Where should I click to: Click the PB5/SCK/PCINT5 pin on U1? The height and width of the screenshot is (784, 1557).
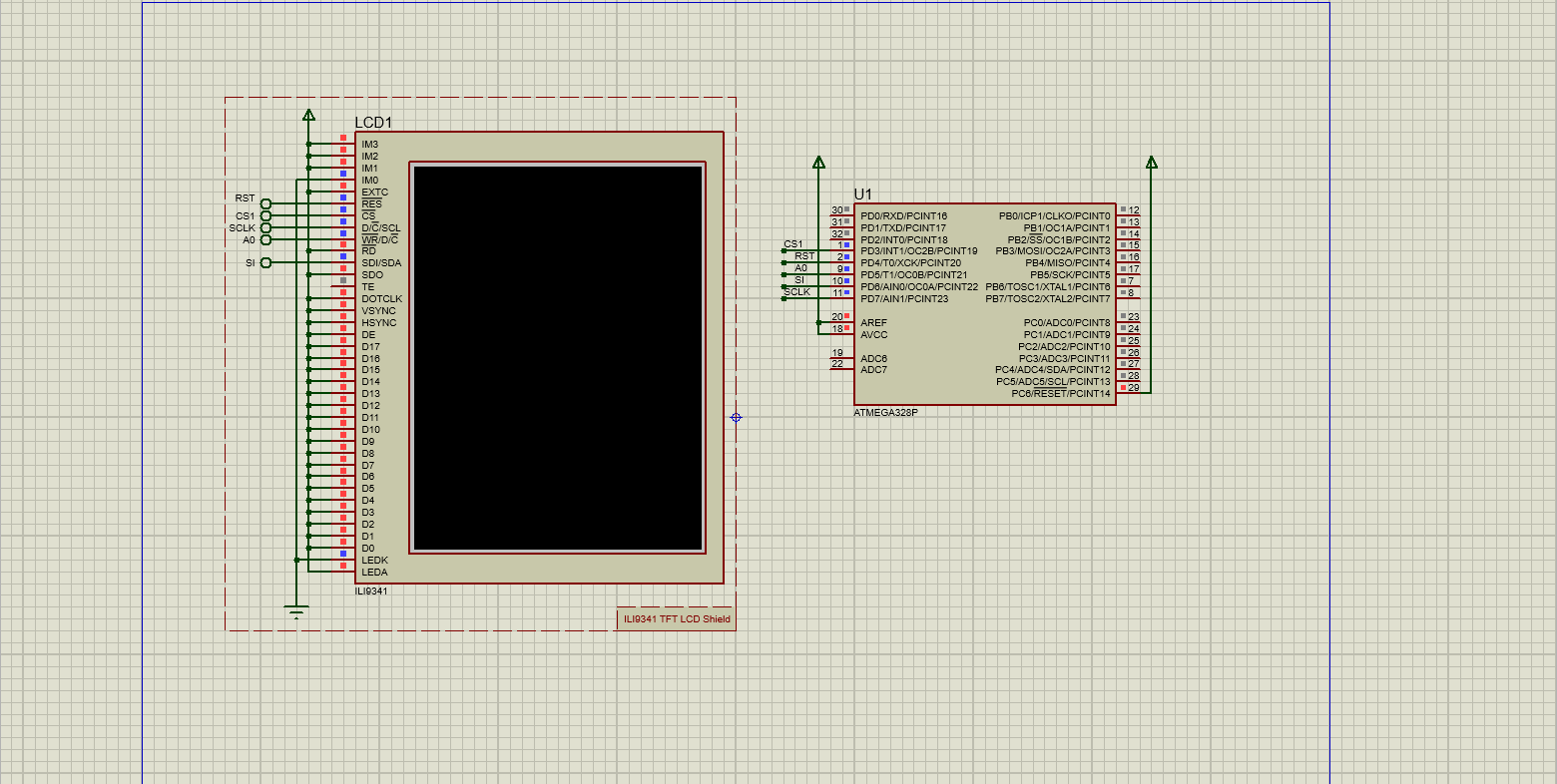(x=1070, y=275)
